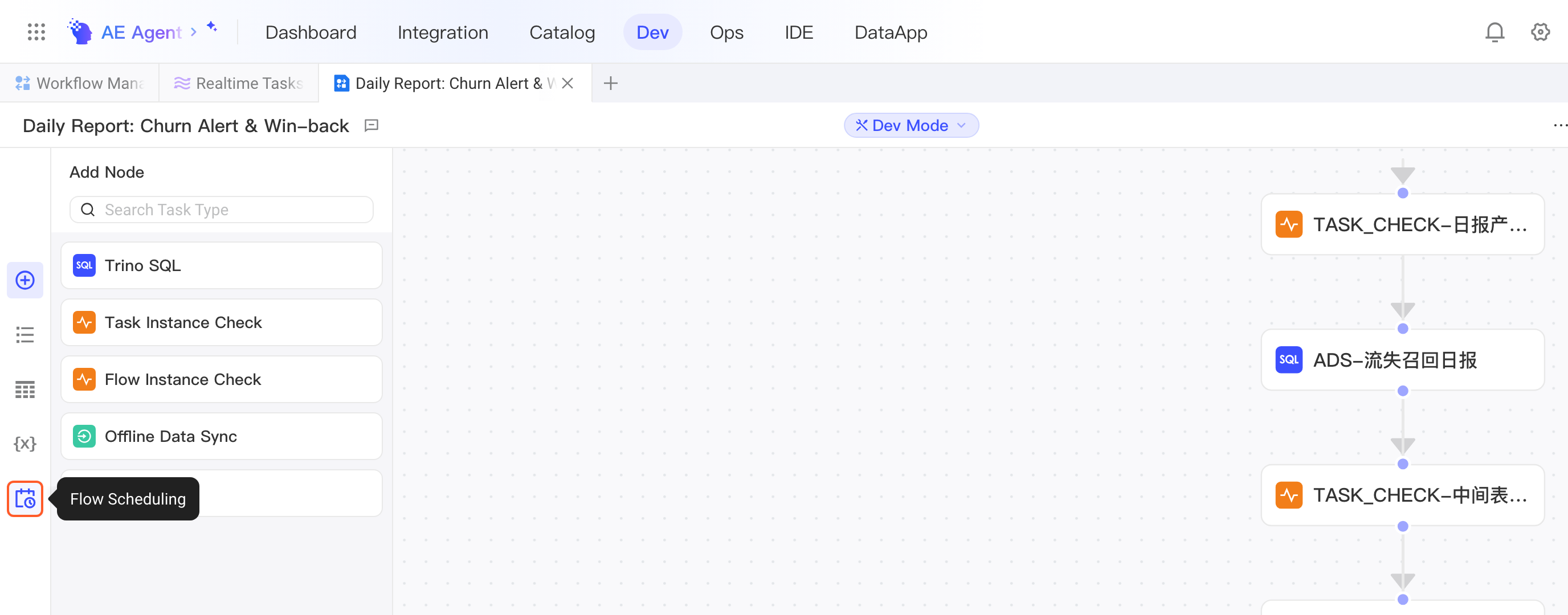Expand the Dev Mode dropdown

pos(910,125)
